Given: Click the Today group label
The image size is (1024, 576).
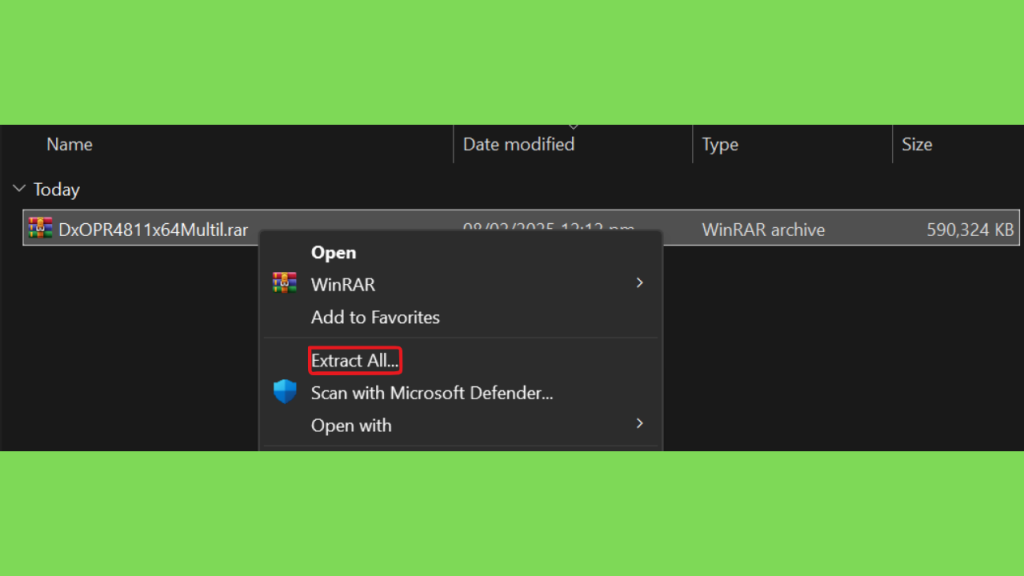Looking at the screenshot, I should (57, 189).
